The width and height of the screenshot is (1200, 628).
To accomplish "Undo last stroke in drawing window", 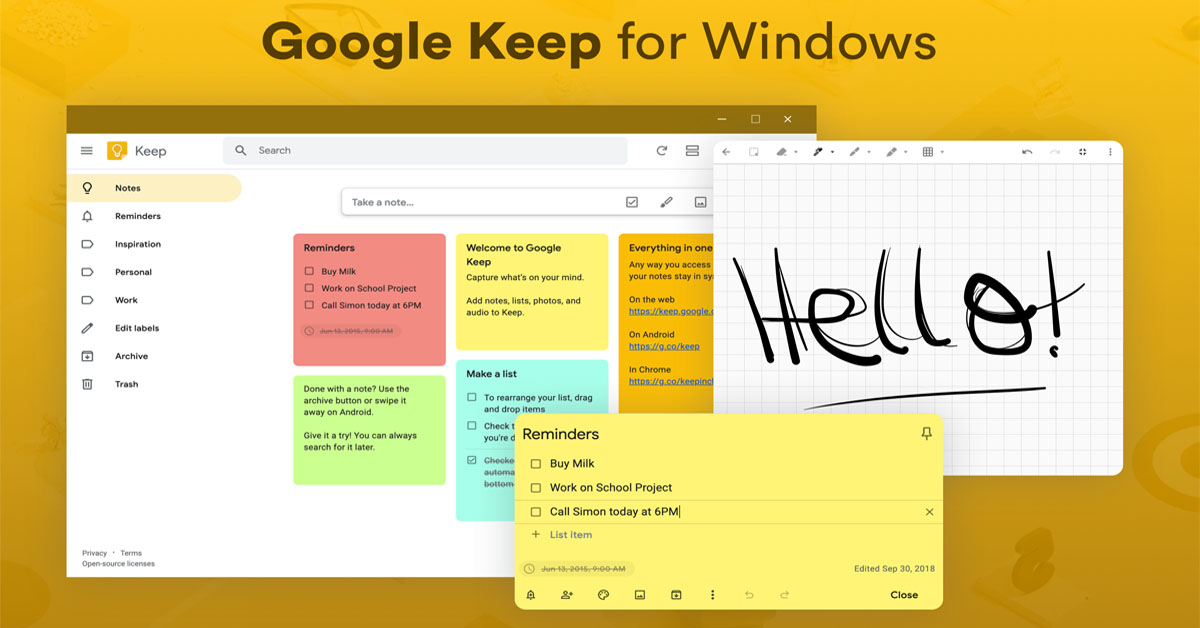I will pyautogui.click(x=1027, y=152).
